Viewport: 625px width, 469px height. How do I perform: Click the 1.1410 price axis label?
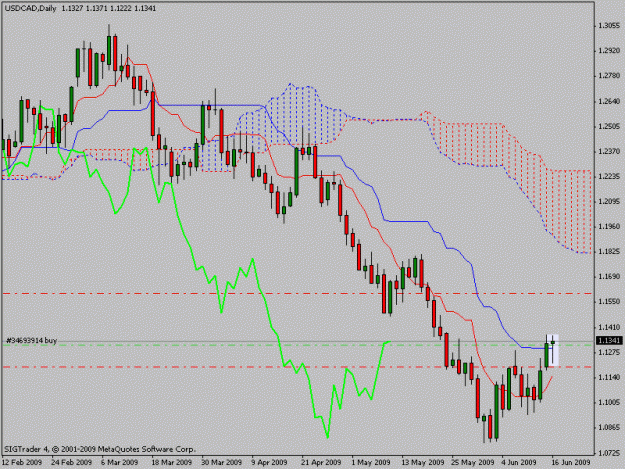click(x=609, y=327)
